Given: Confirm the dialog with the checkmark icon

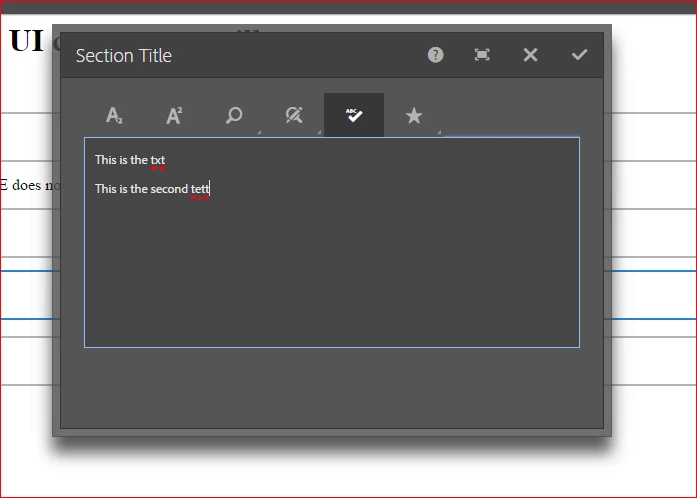Looking at the screenshot, I should [x=580, y=55].
